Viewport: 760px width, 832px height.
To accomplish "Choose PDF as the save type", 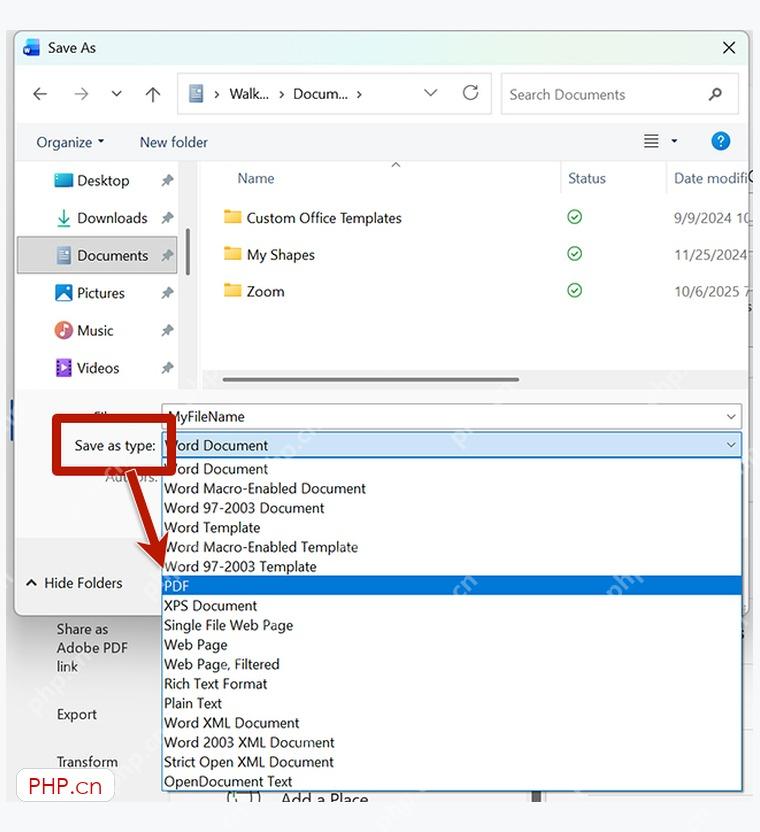I will (452, 586).
